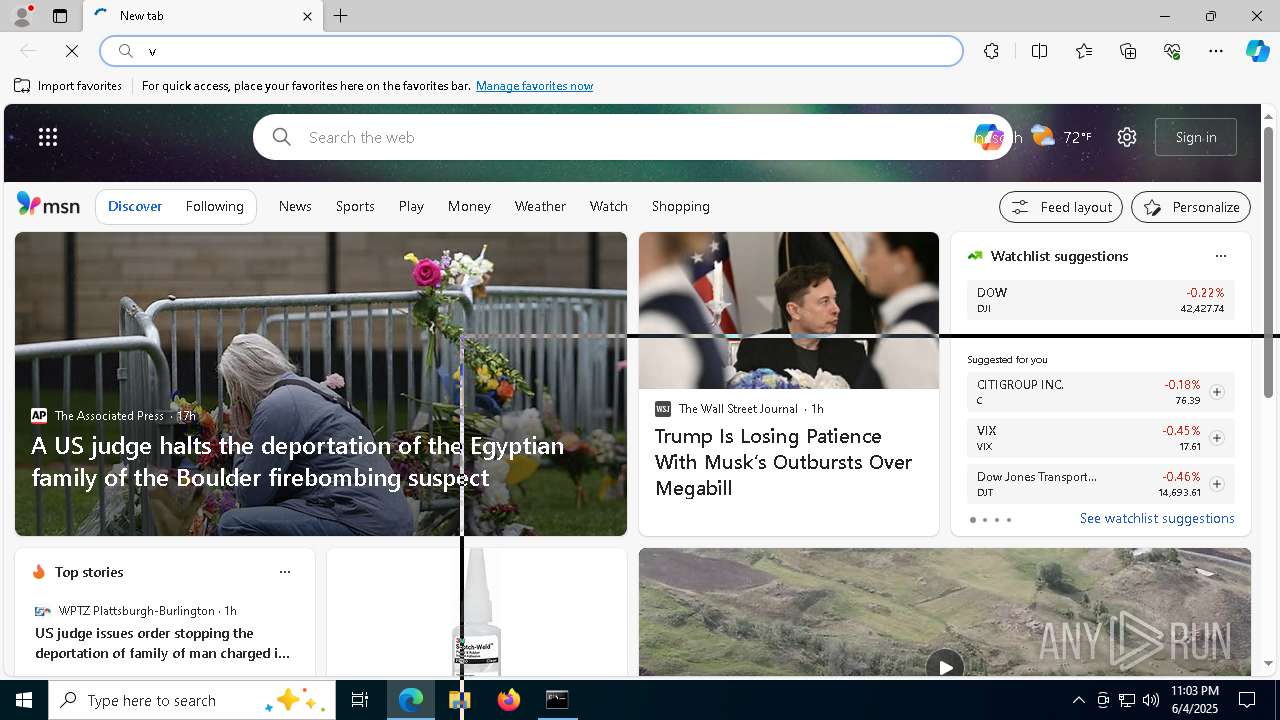Open the Shopping menu item

pyautogui.click(x=680, y=206)
